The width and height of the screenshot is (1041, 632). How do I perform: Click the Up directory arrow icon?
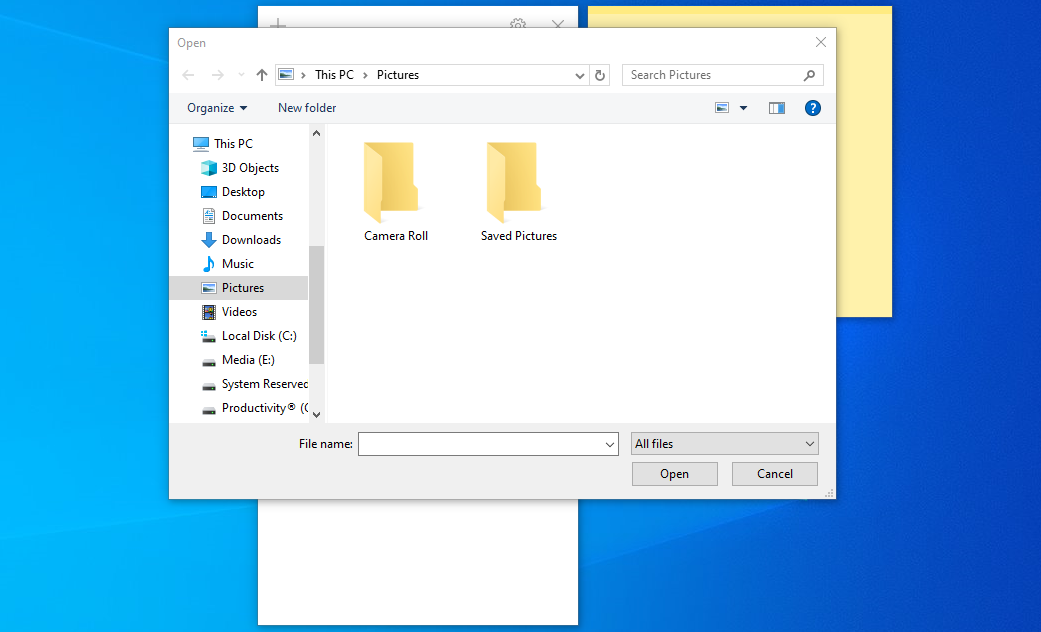point(262,75)
